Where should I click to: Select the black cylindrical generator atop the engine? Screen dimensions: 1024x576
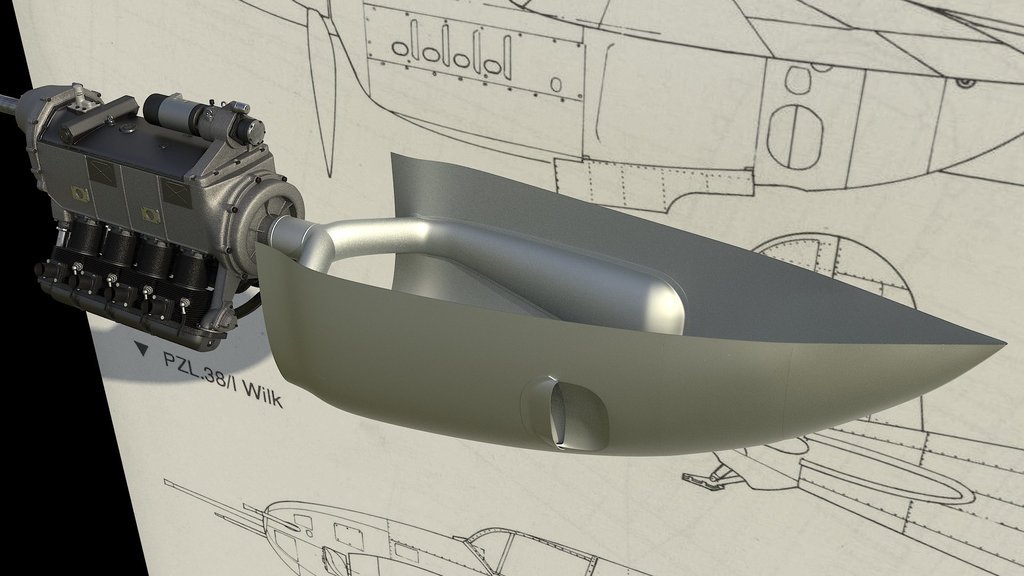pos(198,116)
